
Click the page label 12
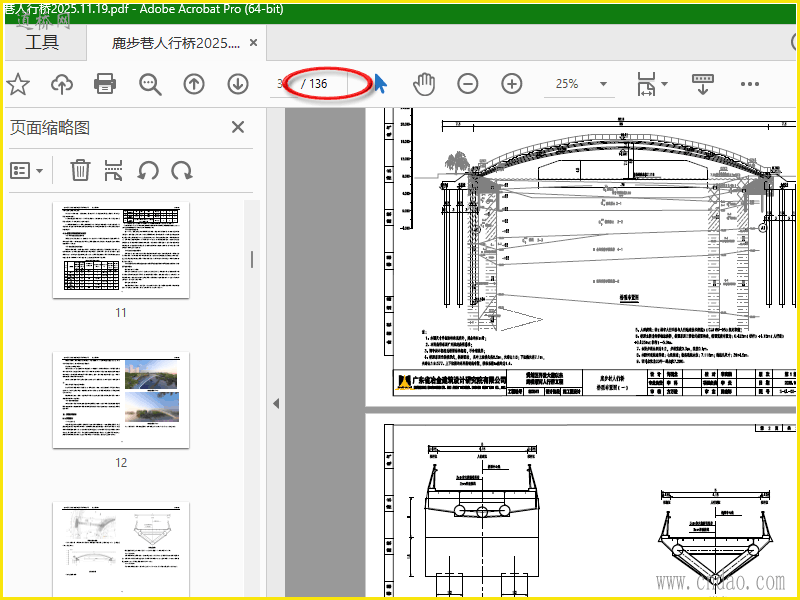(x=121, y=462)
